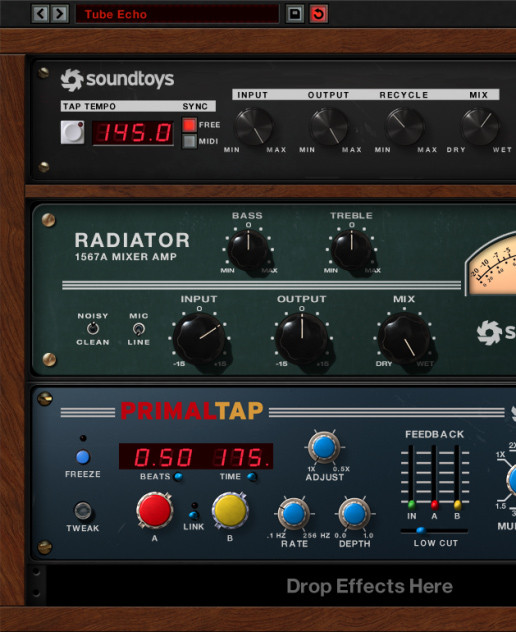Screen dimensions: 516x632
Task: Enable MIDI sync mode
Action: tap(189, 141)
